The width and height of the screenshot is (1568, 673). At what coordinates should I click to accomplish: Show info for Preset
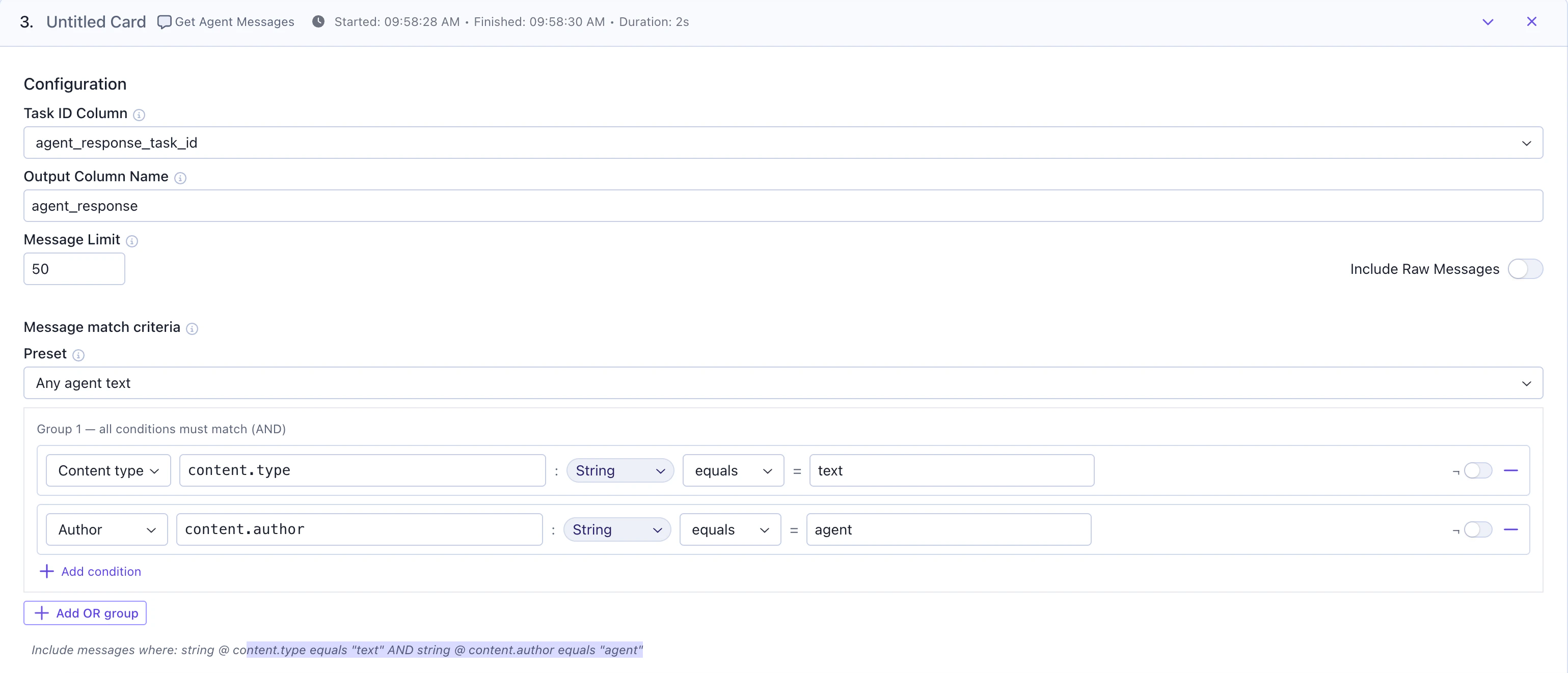coord(78,355)
